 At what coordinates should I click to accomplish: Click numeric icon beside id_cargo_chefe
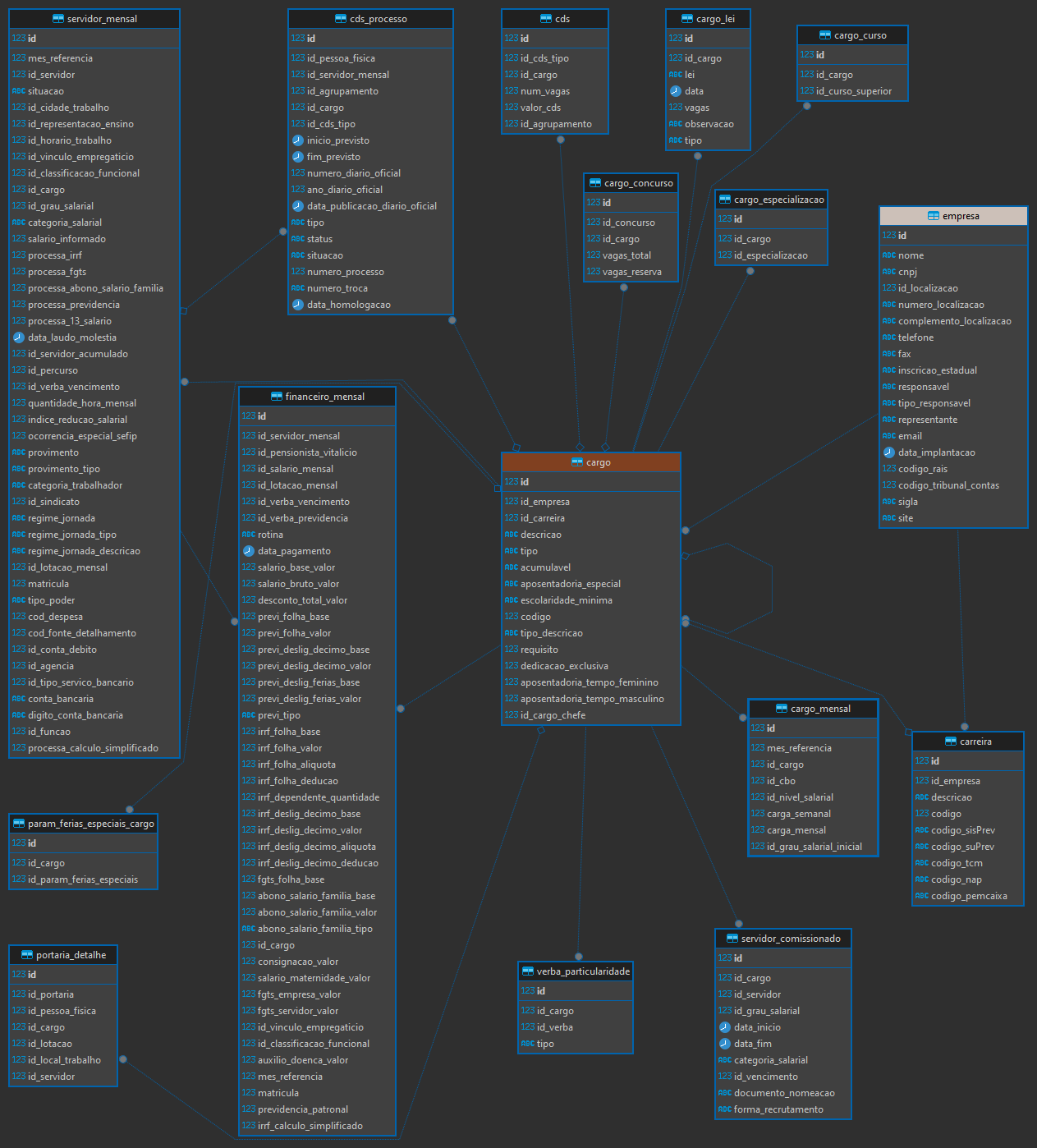[512, 715]
